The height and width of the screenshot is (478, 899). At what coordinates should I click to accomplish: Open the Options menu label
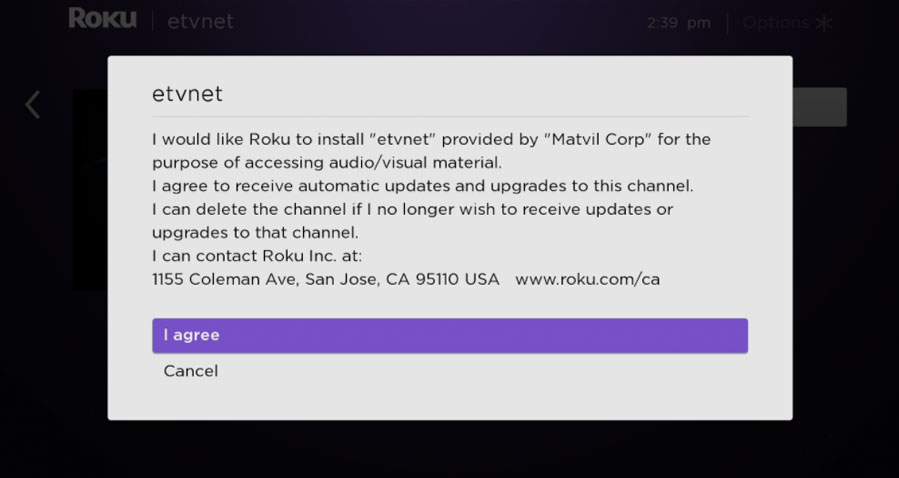(775, 22)
